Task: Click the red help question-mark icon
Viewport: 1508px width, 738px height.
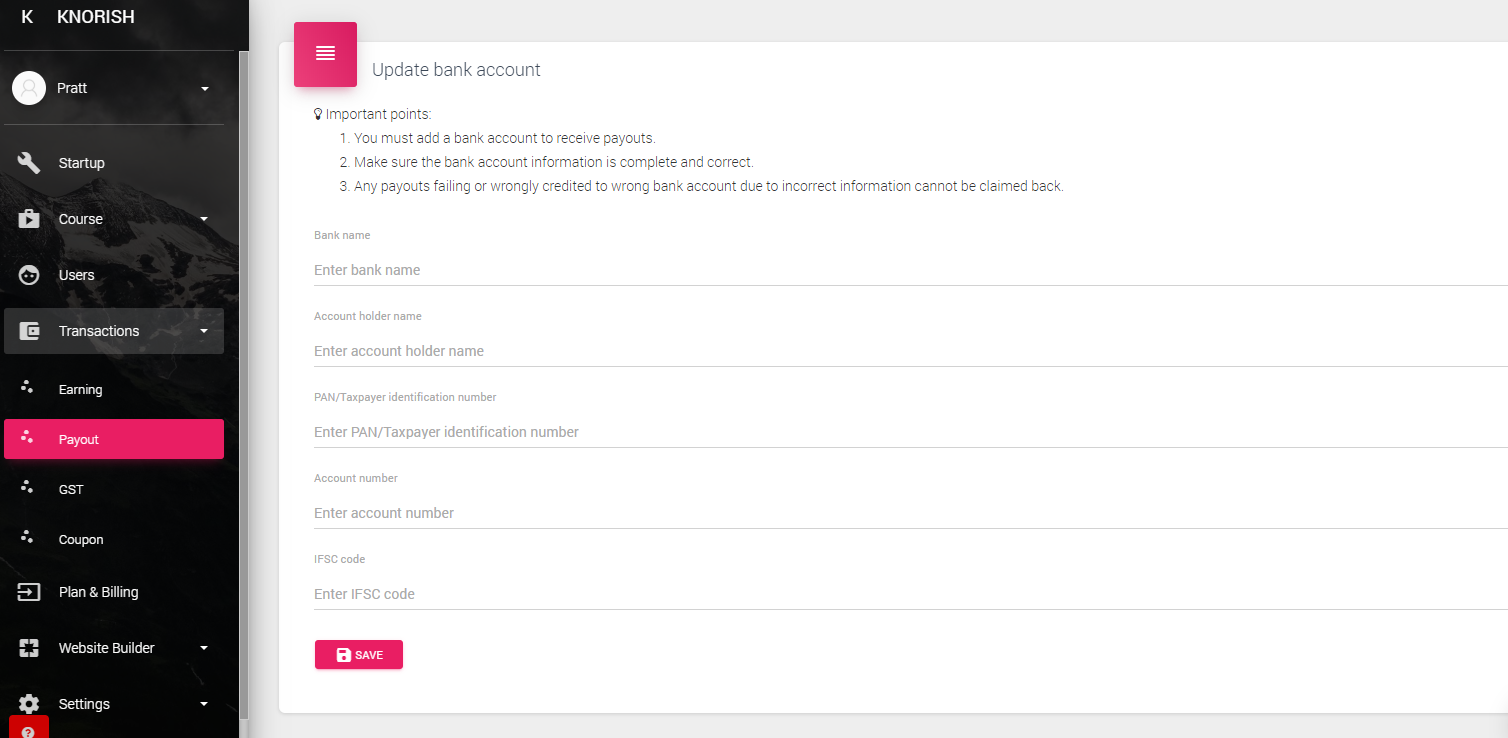Action: coord(28,729)
